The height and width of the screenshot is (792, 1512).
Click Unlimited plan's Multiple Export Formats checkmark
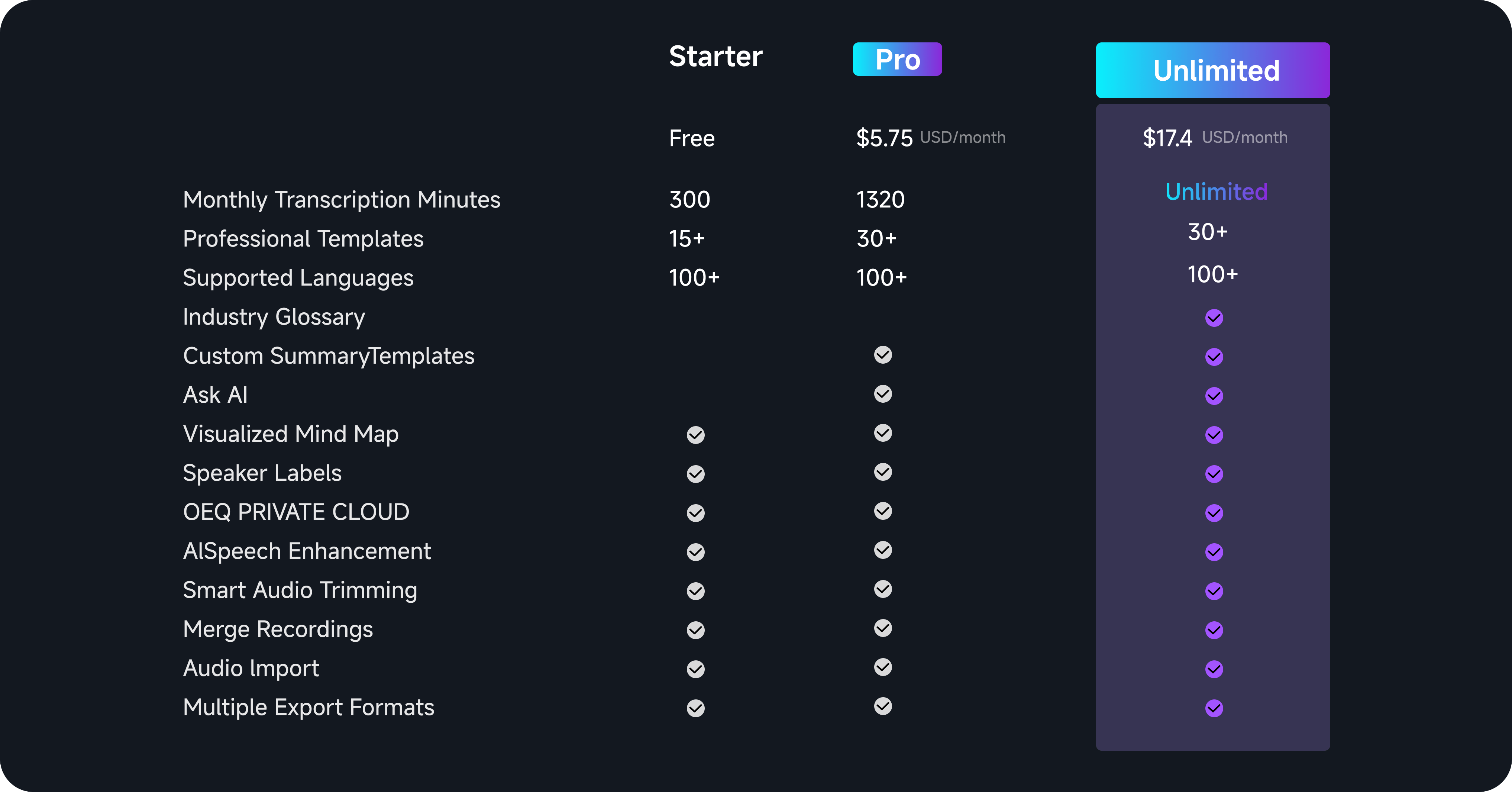1214,708
